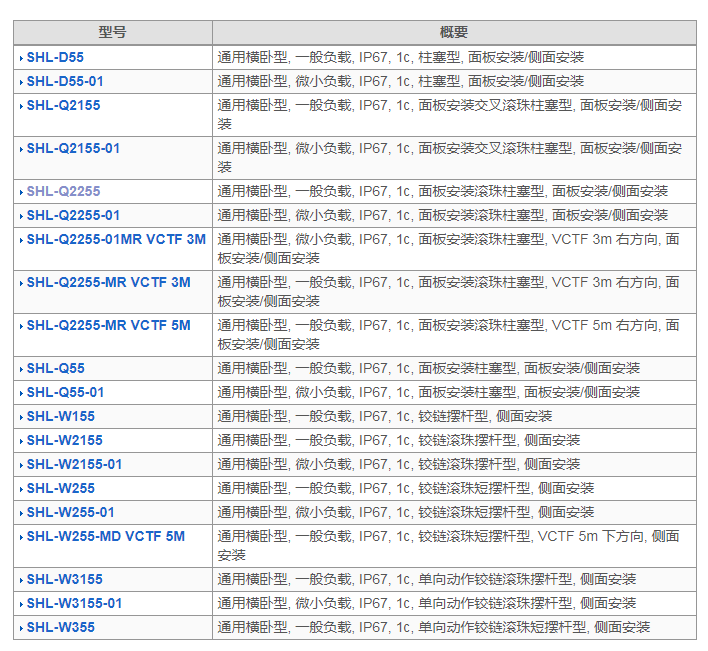
Task: Open the SHL-W3155 model link
Action: click(65, 579)
